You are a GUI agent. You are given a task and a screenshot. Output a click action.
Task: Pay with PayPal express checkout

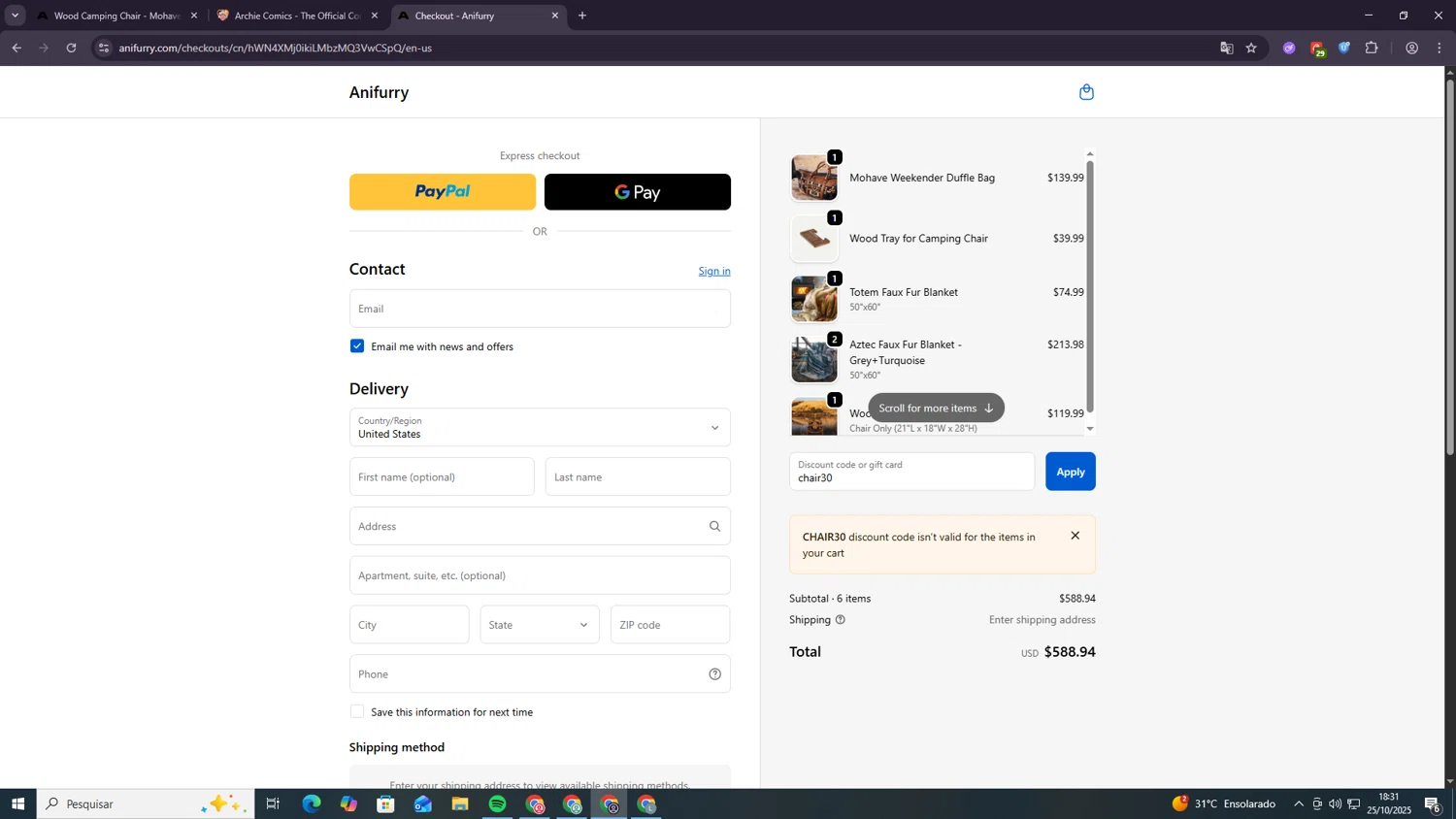tap(443, 192)
